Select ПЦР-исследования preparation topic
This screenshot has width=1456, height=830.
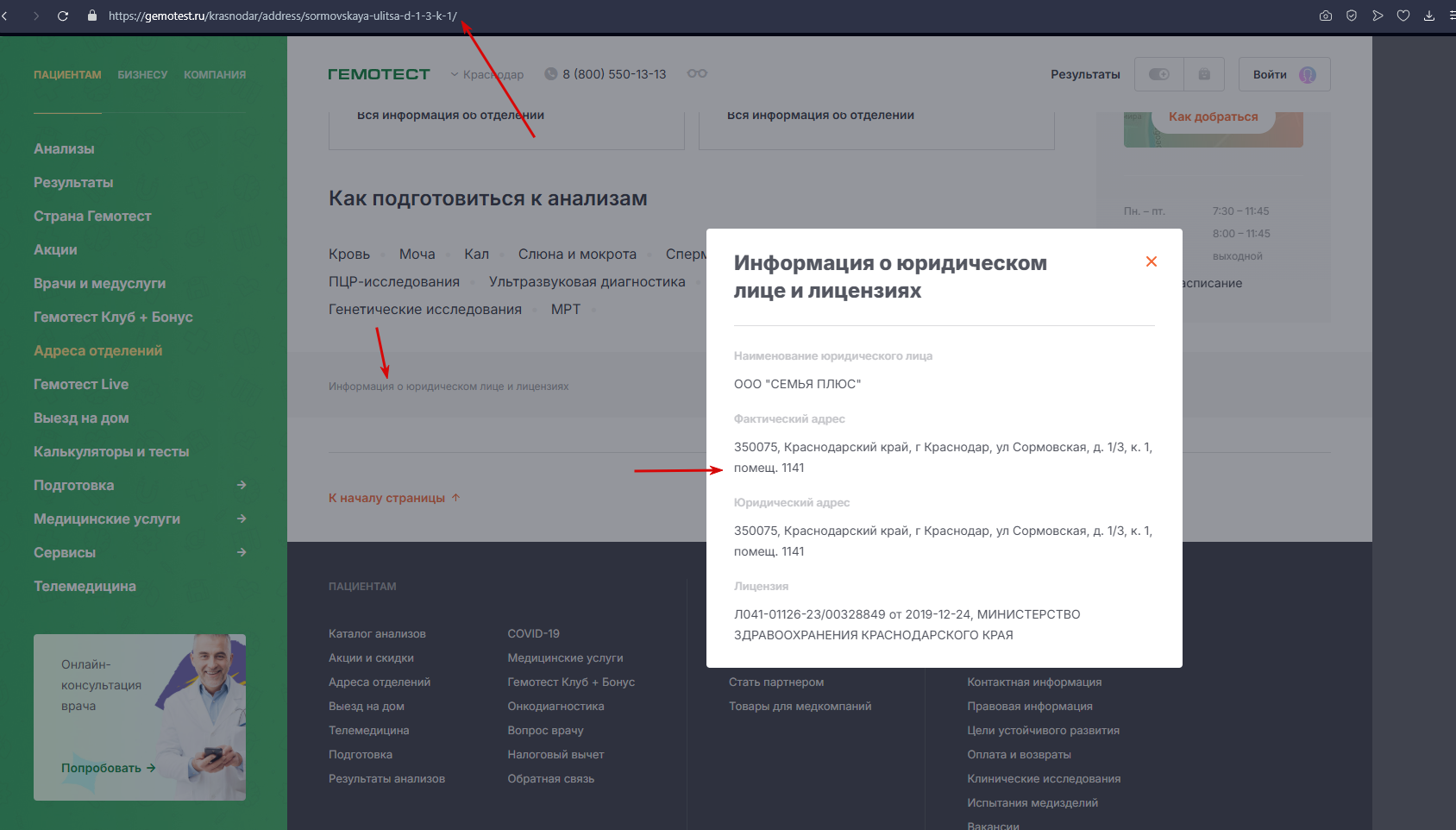click(394, 281)
